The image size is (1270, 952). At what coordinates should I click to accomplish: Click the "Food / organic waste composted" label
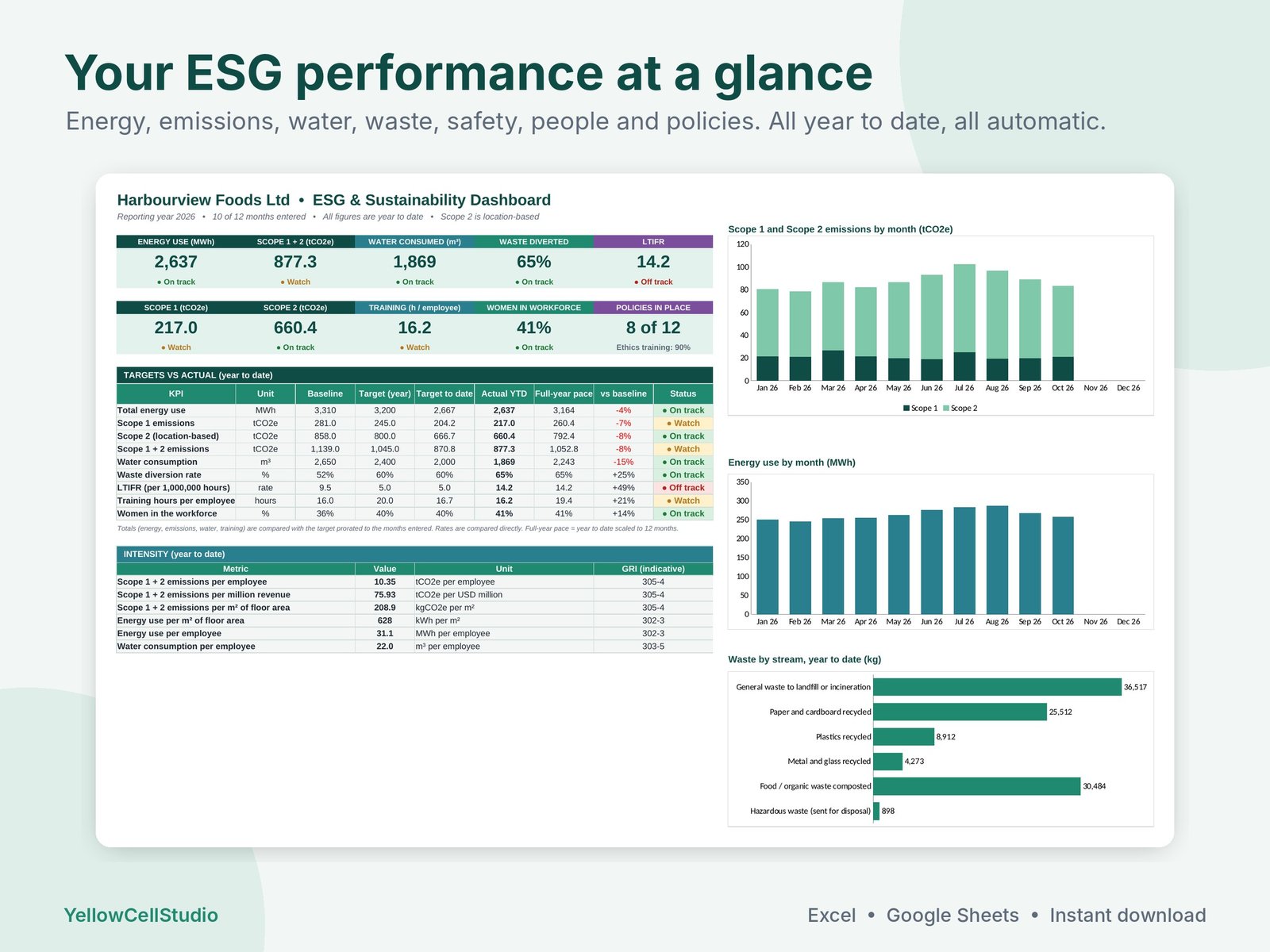815,786
